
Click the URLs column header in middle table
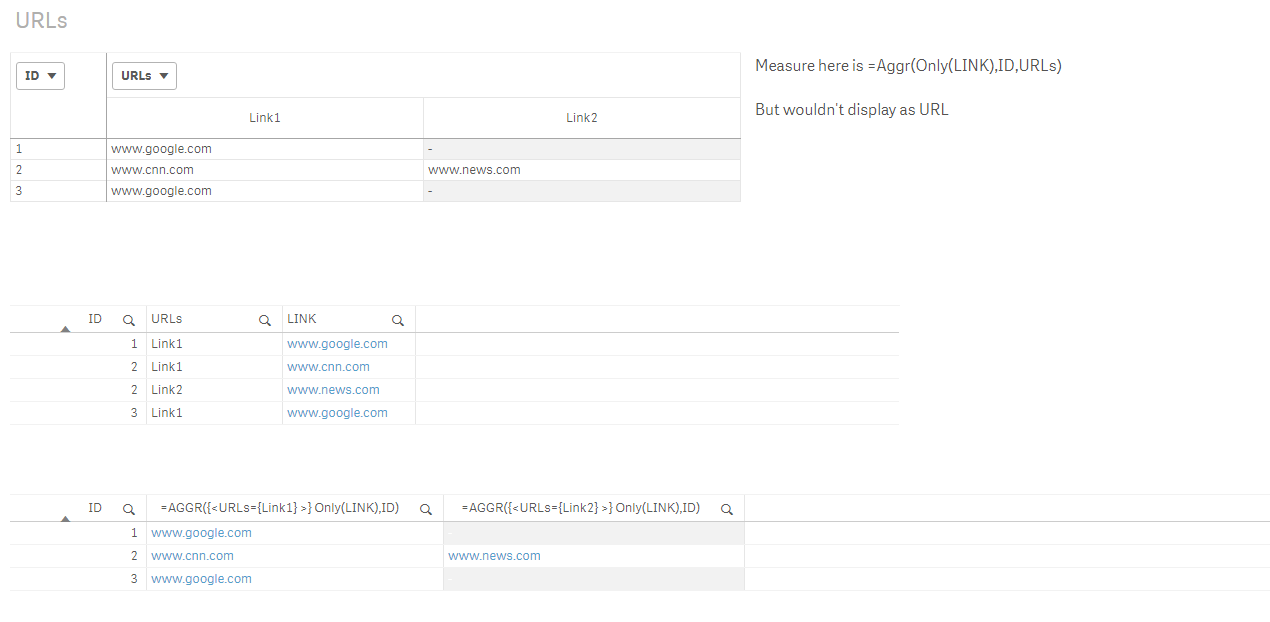tap(167, 319)
